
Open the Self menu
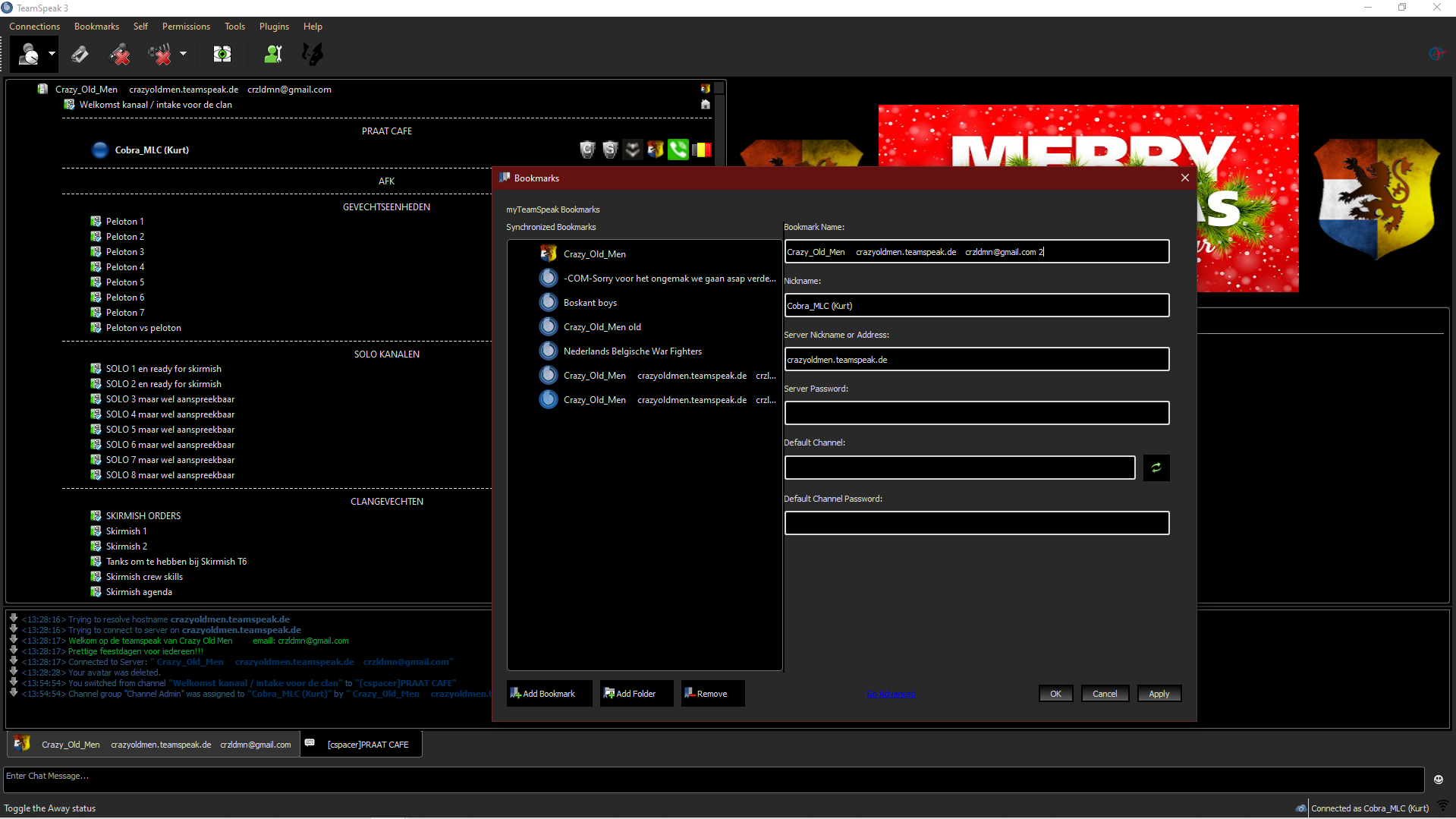140,27
